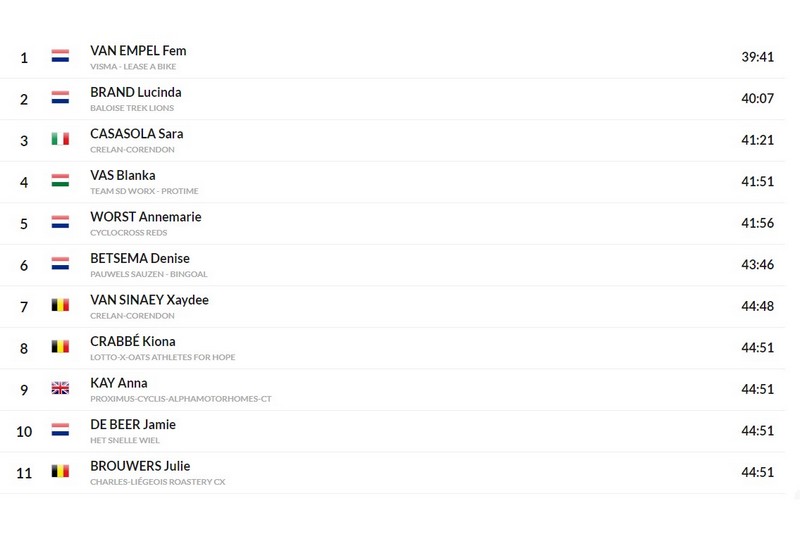The height and width of the screenshot is (533, 800).
Task: Click the finish time 43:46 for BETSEMA
Action: click(758, 264)
